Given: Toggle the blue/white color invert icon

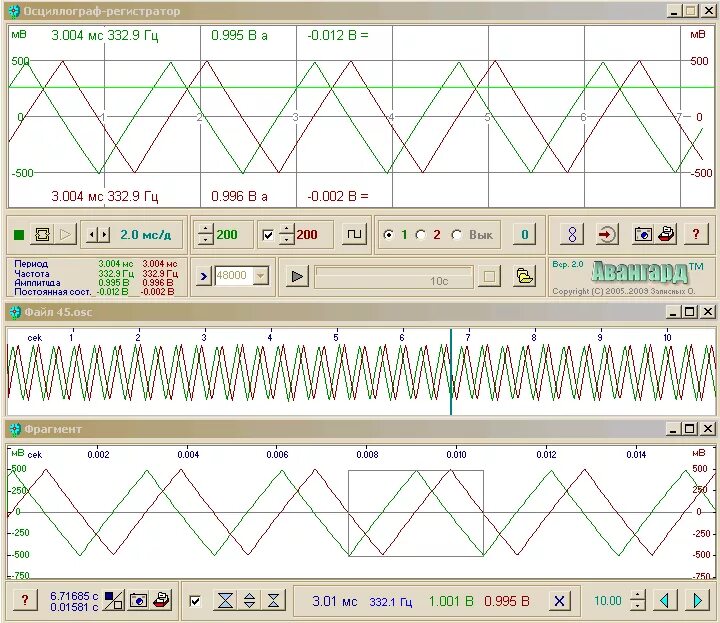Looking at the screenshot, I should tap(113, 600).
